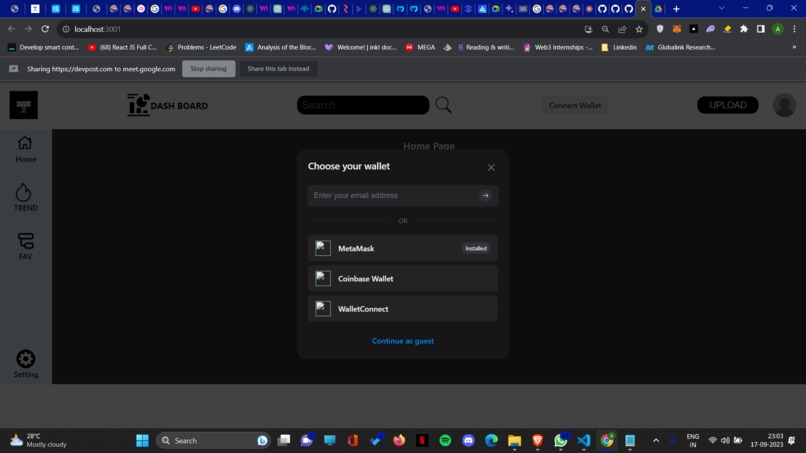The height and width of the screenshot is (453, 806).
Task: Close the active browser tab
Action: pyautogui.click(x=643, y=9)
